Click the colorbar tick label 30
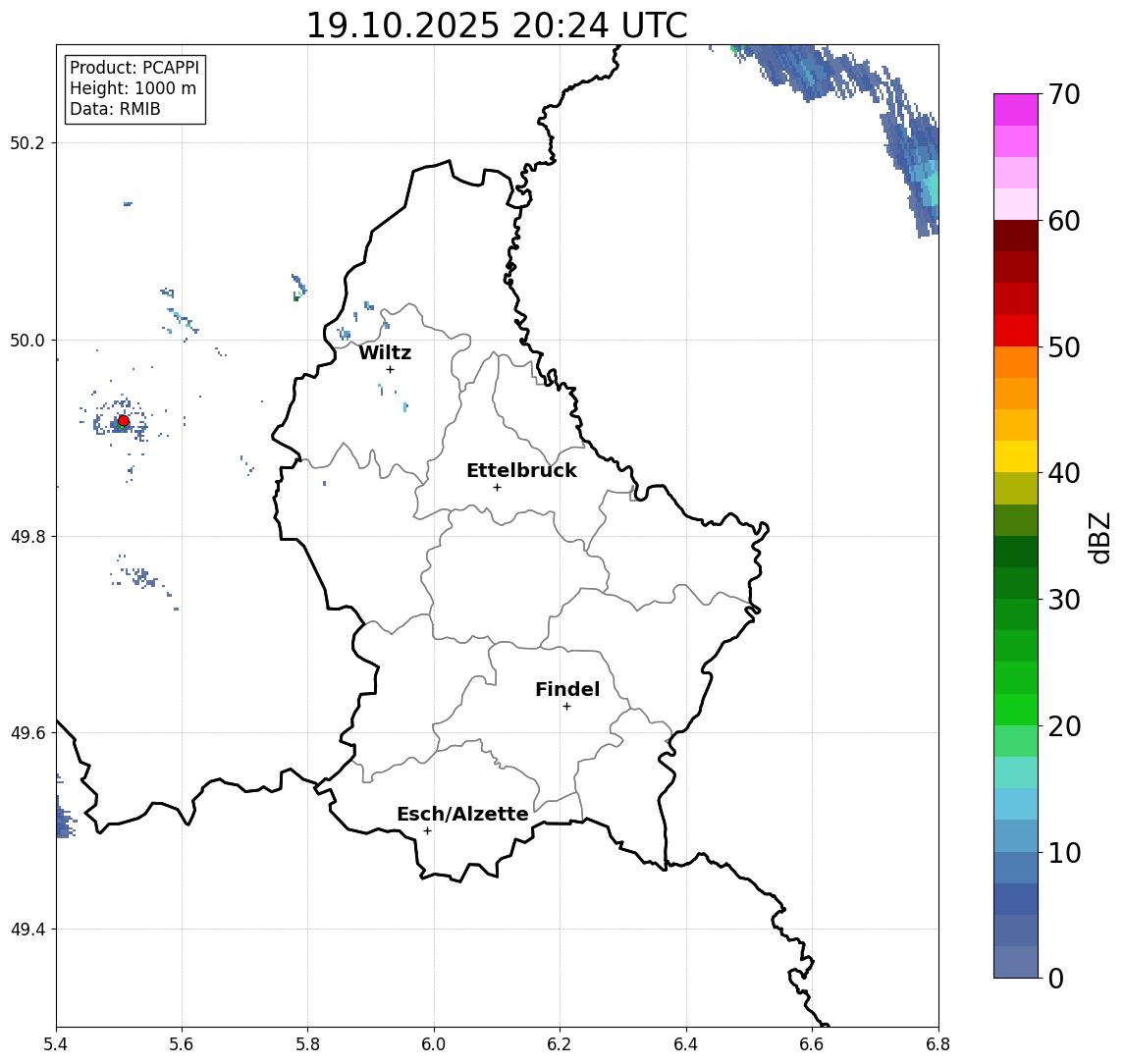Screen dimensions: 1124x1064 1064,600
